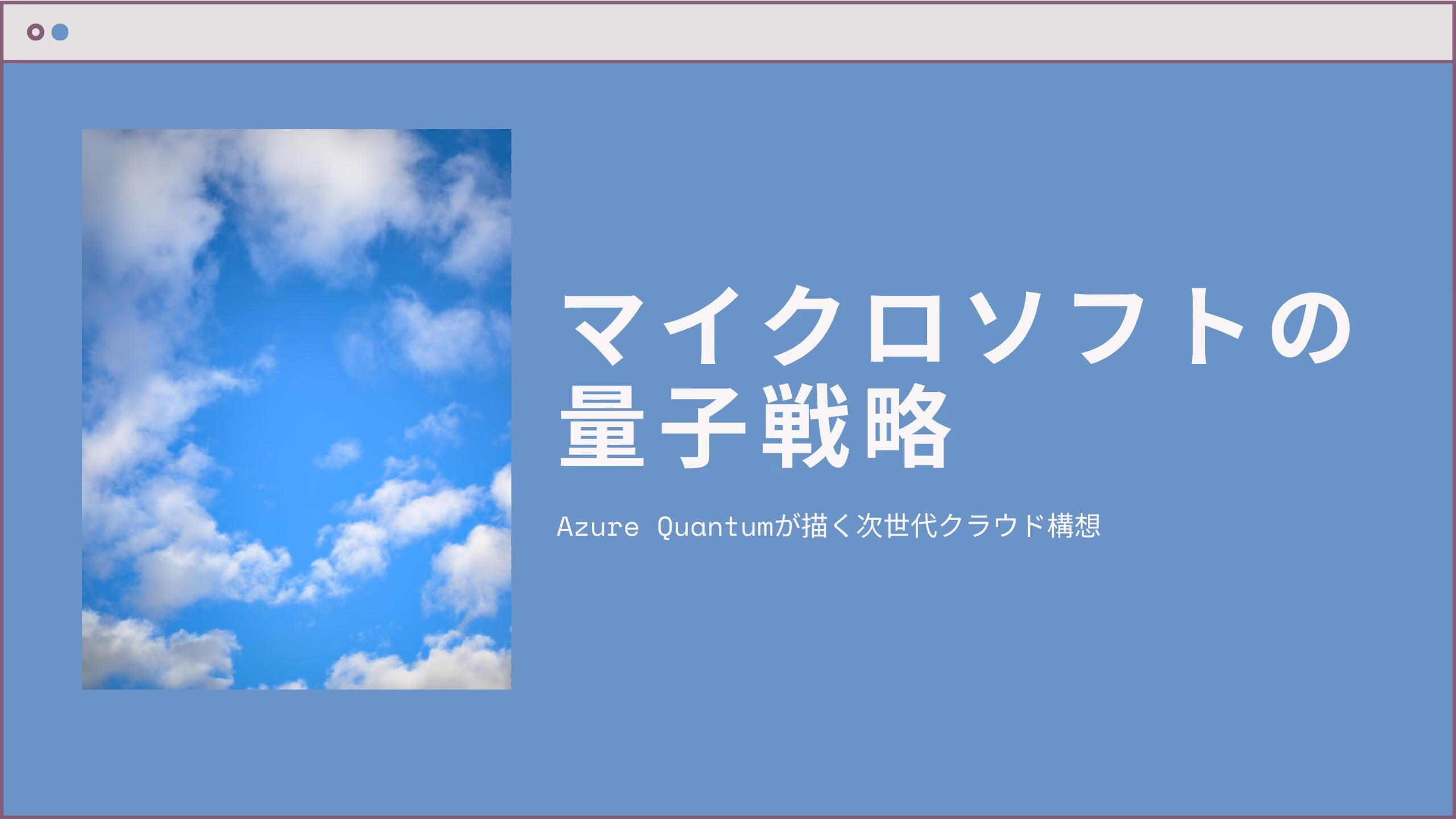Click the solid blue dot in top bar
This screenshot has height=819, width=1456.
[x=60, y=32]
